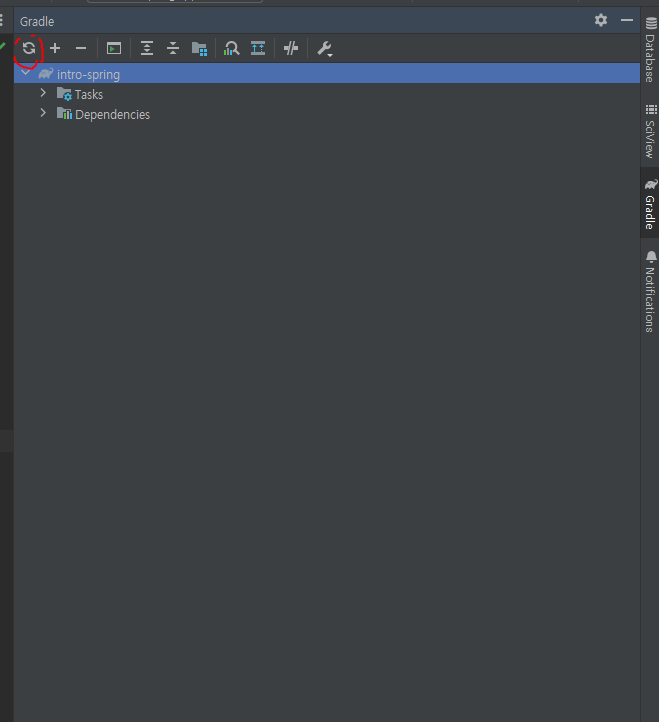Open Gradle panel options gear
Image resolution: width=659 pixels, height=722 pixels.
pos(601,20)
